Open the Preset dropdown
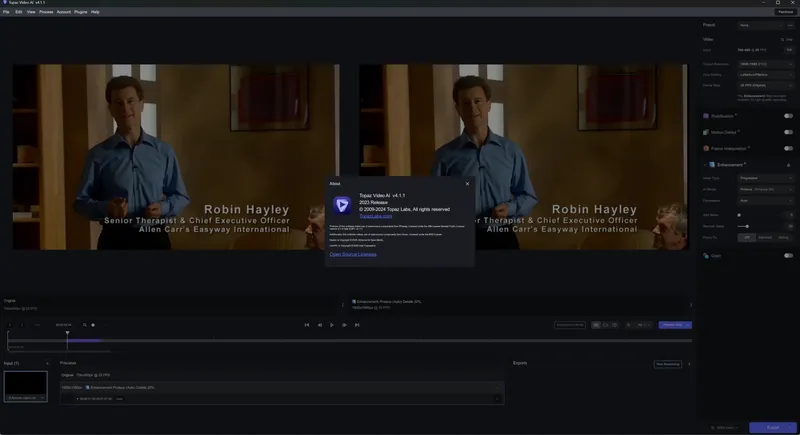Image resolution: width=800 pixels, height=435 pixels. tap(760, 25)
